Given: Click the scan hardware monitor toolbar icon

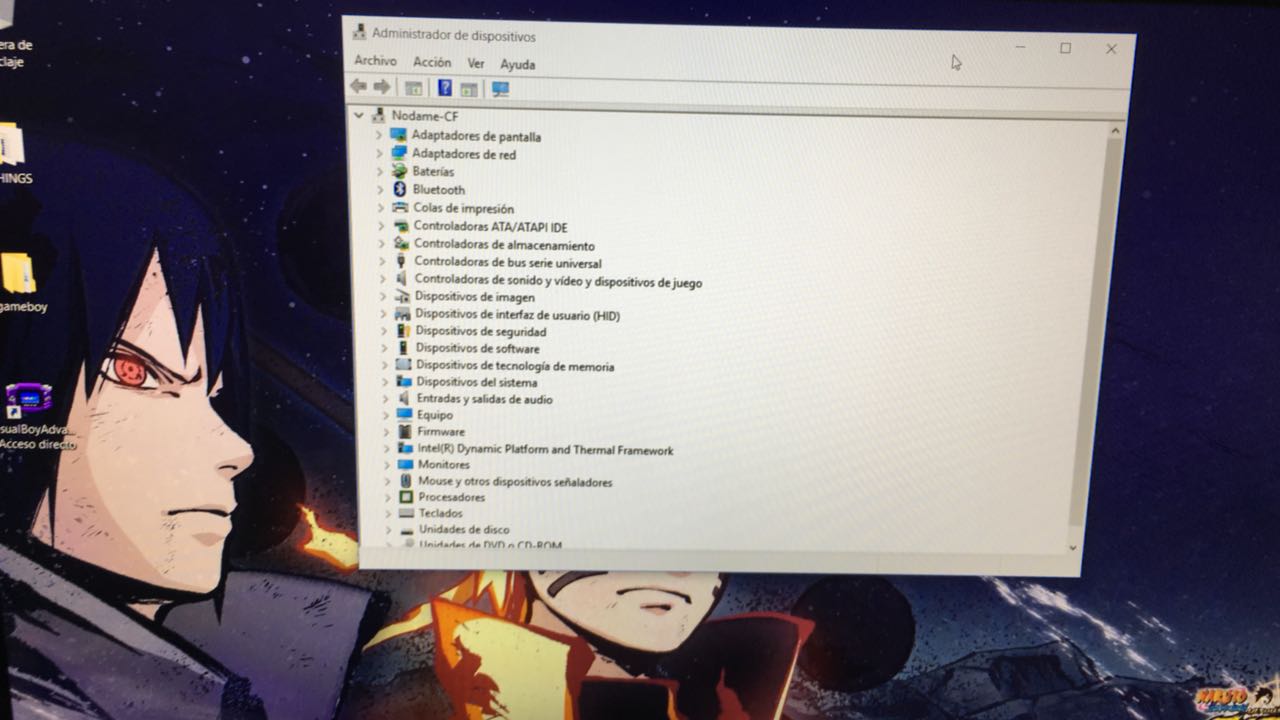Looking at the screenshot, I should click(501, 89).
